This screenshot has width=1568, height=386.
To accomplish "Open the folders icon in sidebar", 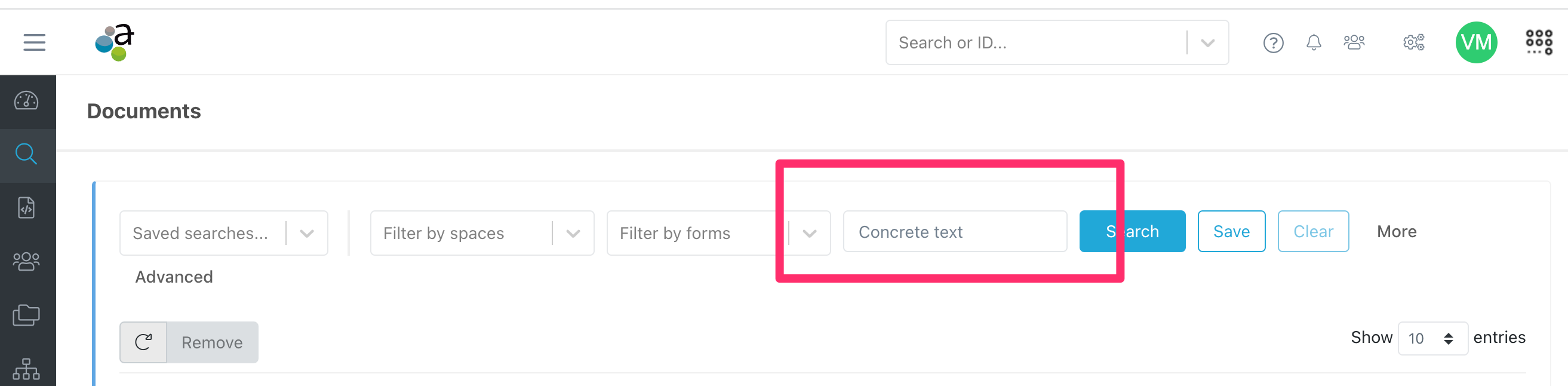I will click(27, 315).
